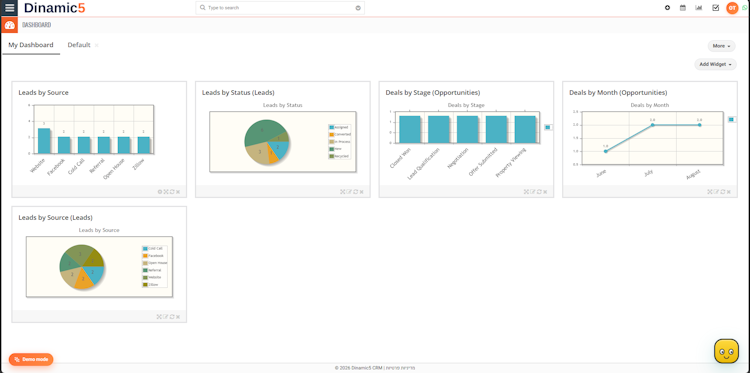The image size is (750, 373).
Task: Click the Demo mode button
Action: coord(31,359)
